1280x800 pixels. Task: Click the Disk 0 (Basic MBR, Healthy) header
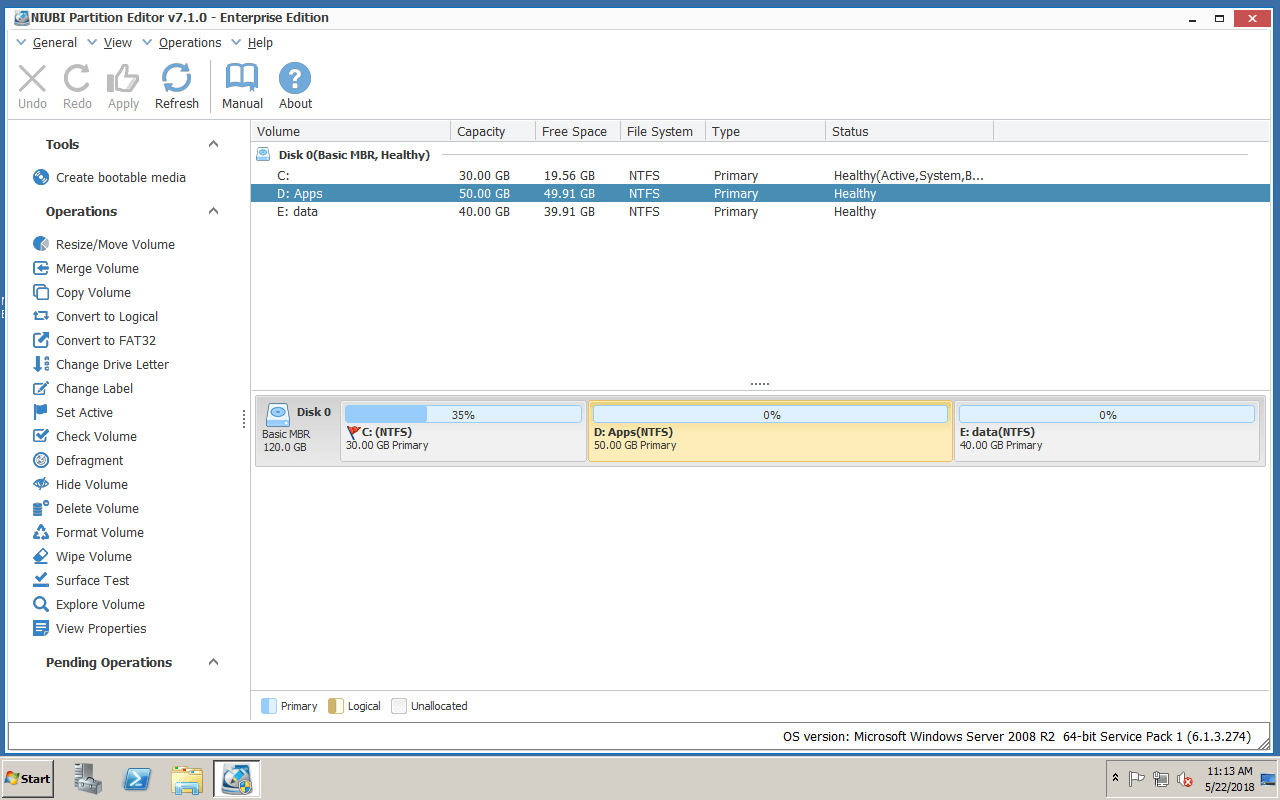click(354, 155)
